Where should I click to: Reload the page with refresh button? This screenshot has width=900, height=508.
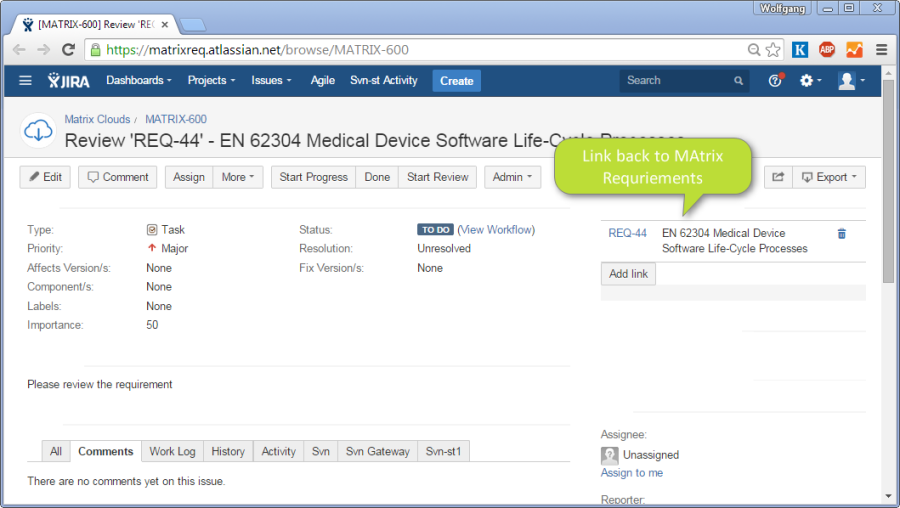click(x=68, y=49)
